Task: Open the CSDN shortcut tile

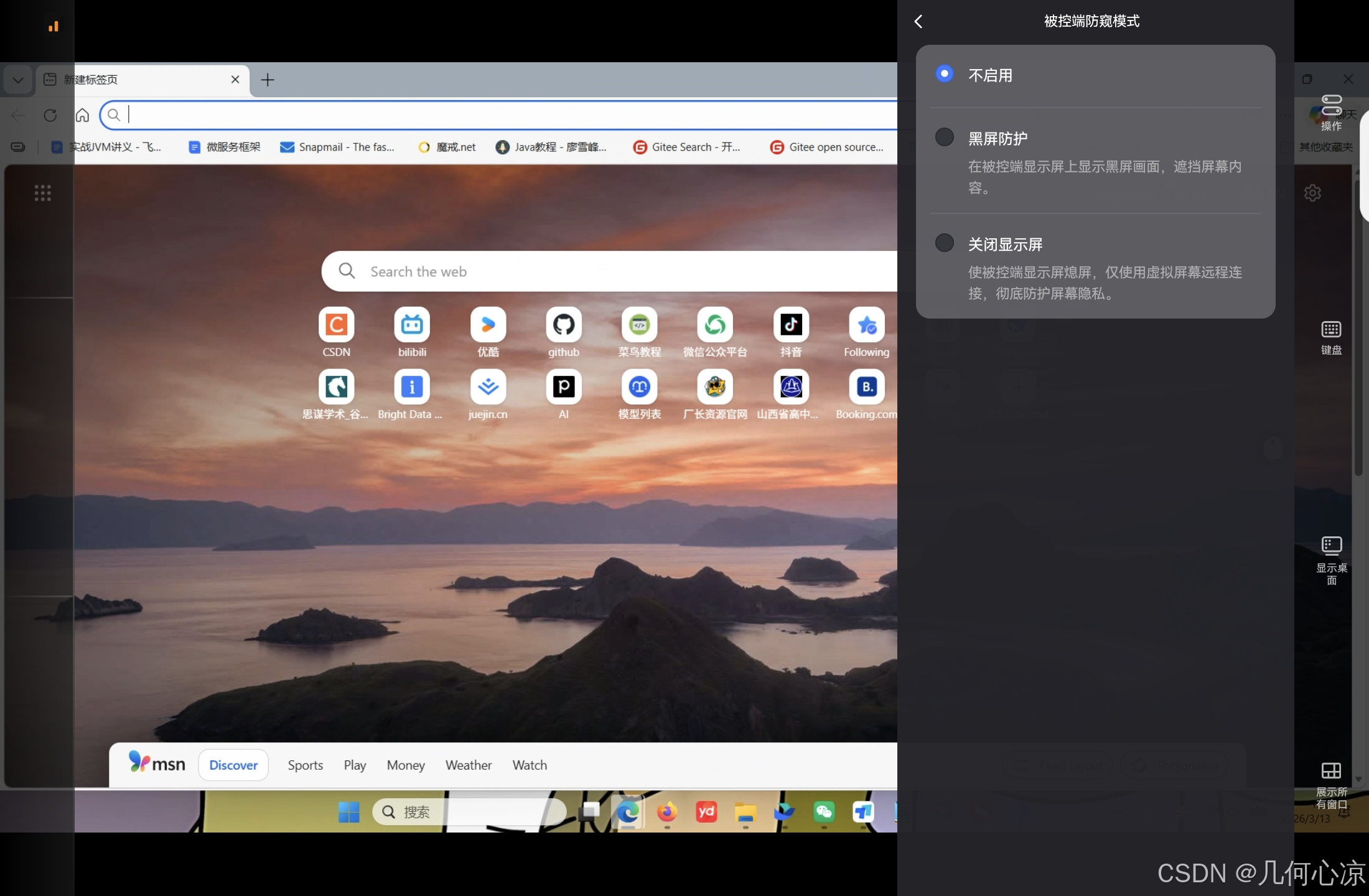Action: coord(336,325)
